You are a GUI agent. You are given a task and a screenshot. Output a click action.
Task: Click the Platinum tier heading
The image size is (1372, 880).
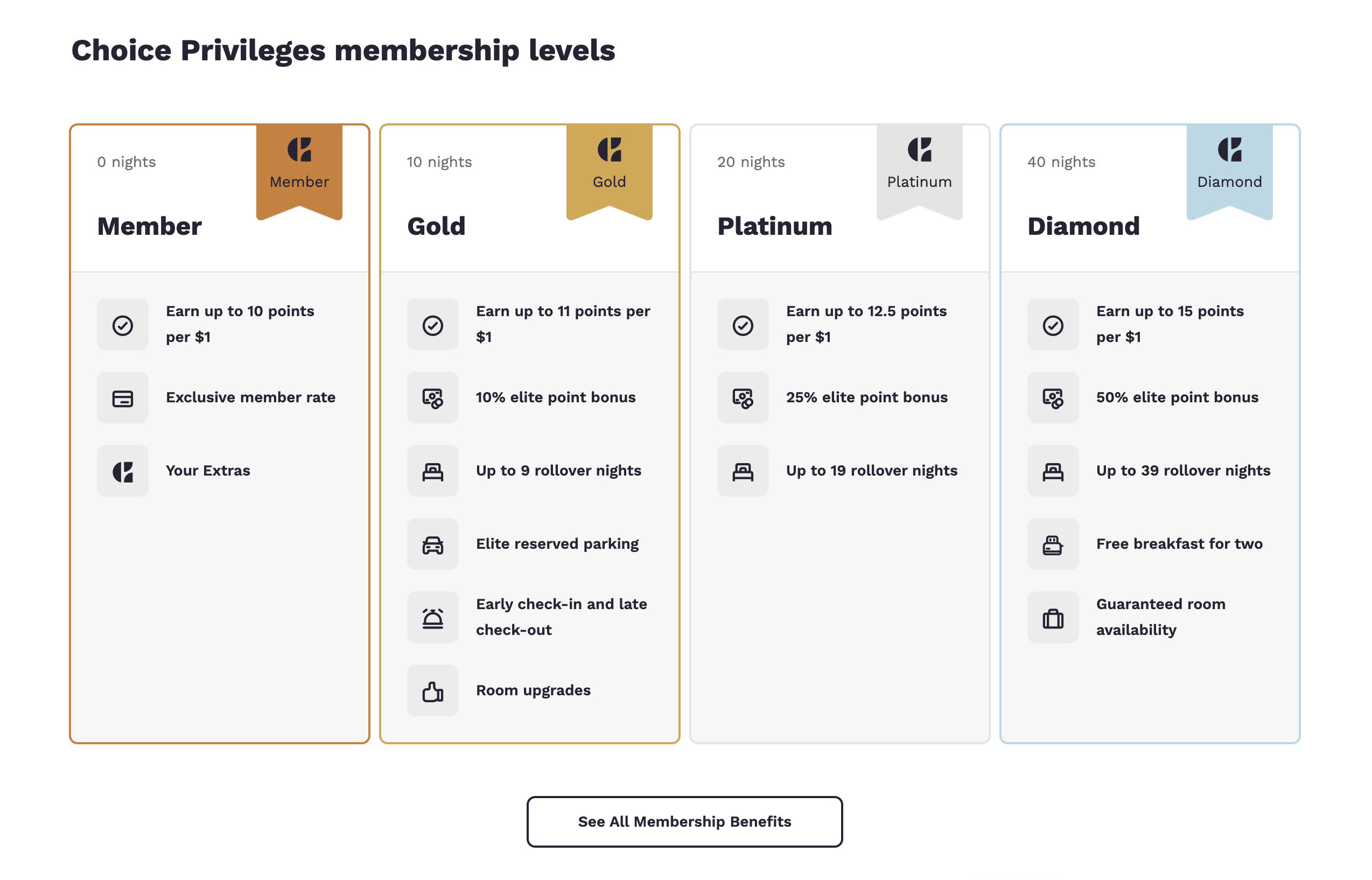[x=775, y=226]
